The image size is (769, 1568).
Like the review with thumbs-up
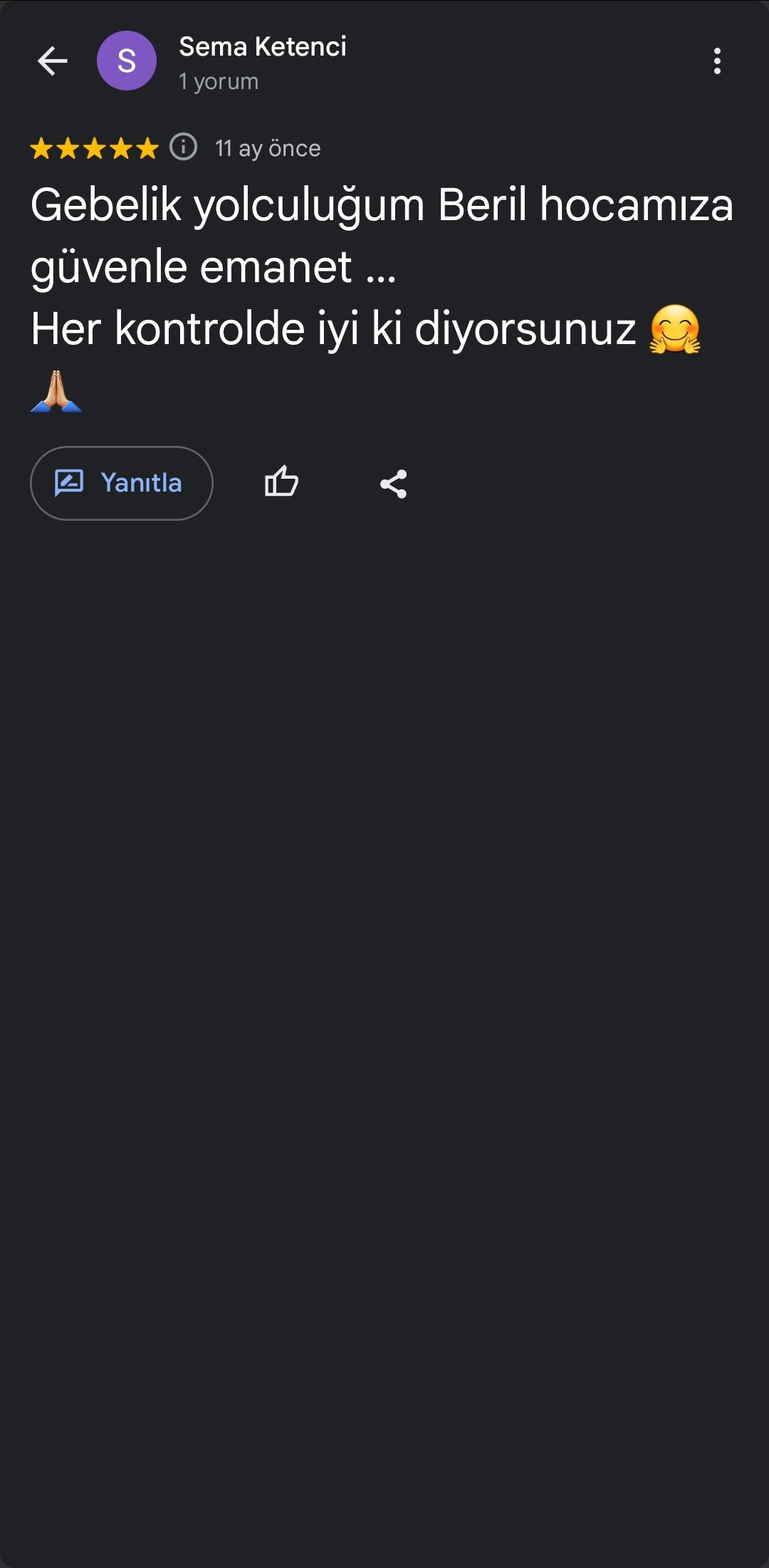point(281,483)
